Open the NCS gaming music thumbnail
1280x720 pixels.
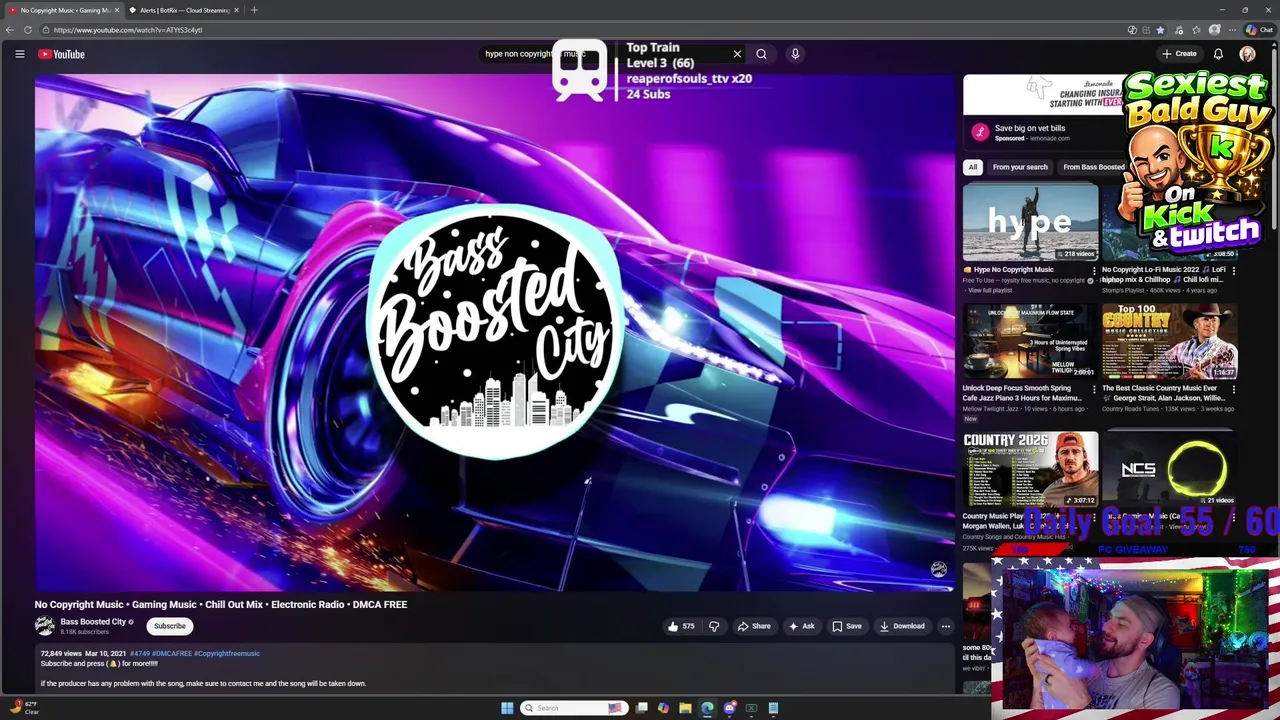point(1169,470)
